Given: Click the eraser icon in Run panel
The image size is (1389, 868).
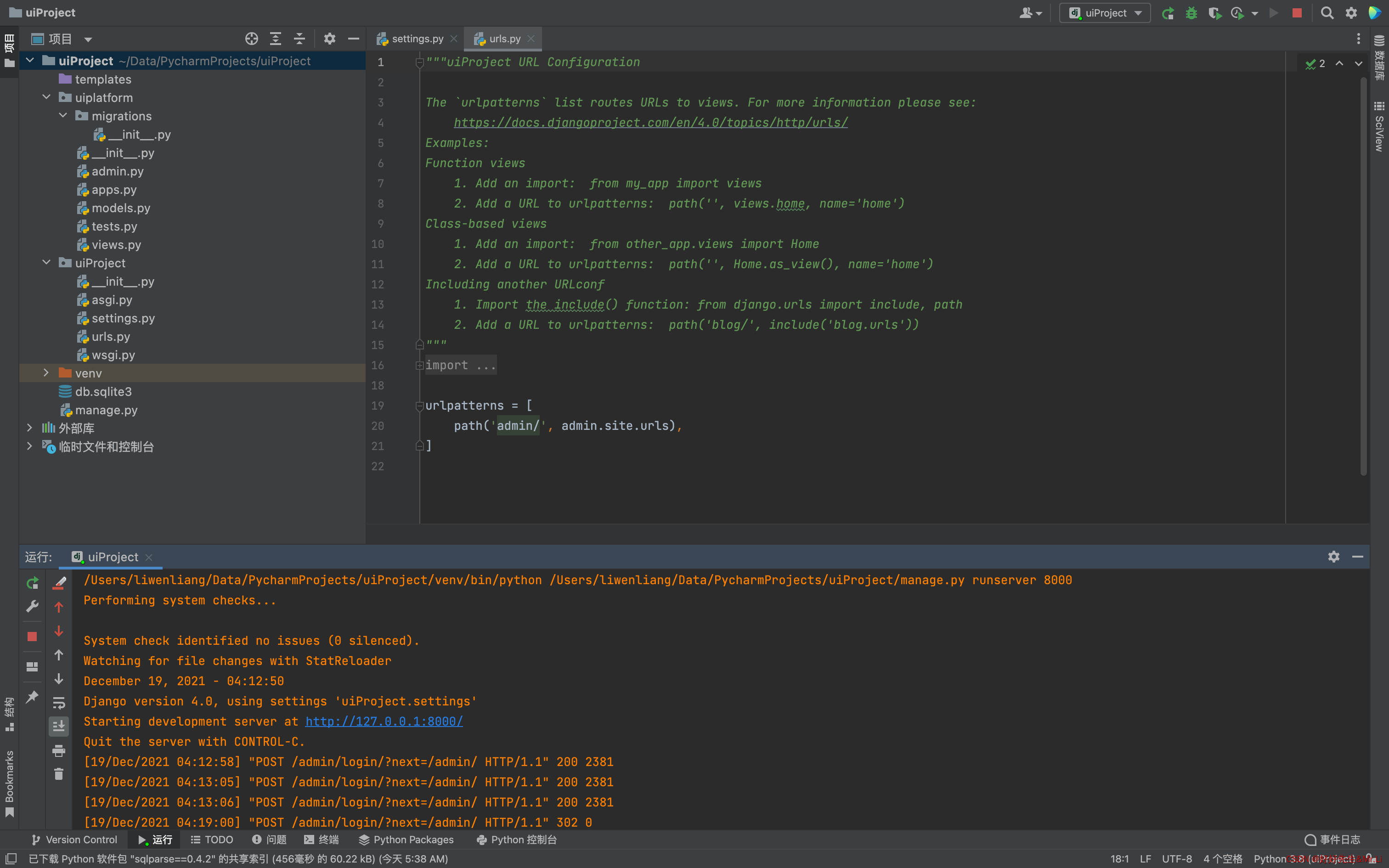Looking at the screenshot, I should pos(58,583).
